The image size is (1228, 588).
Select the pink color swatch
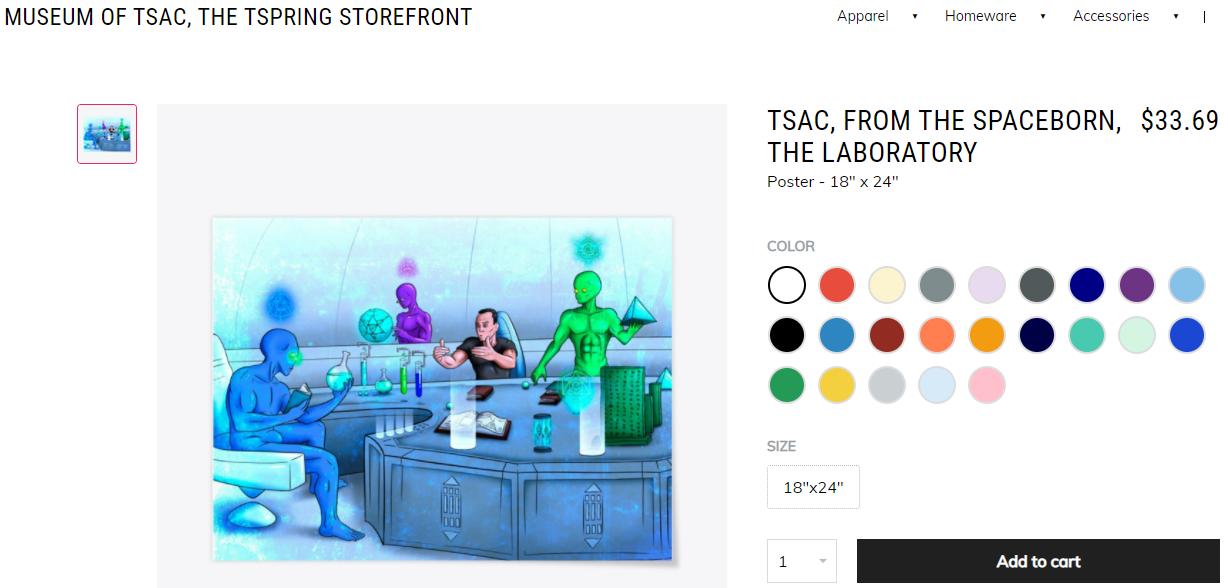pyautogui.click(x=987, y=385)
